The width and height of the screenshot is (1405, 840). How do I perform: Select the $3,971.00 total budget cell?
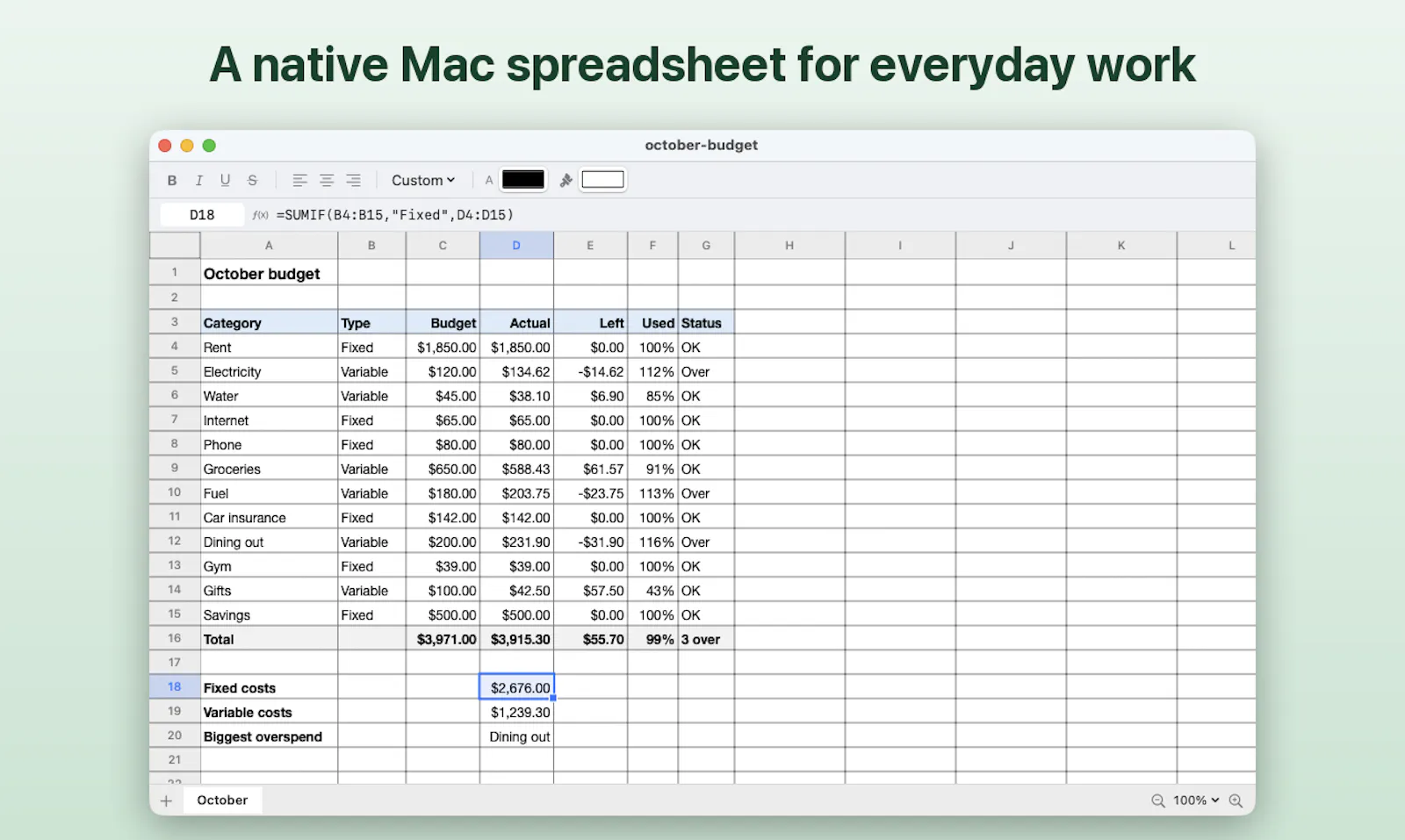(x=443, y=639)
